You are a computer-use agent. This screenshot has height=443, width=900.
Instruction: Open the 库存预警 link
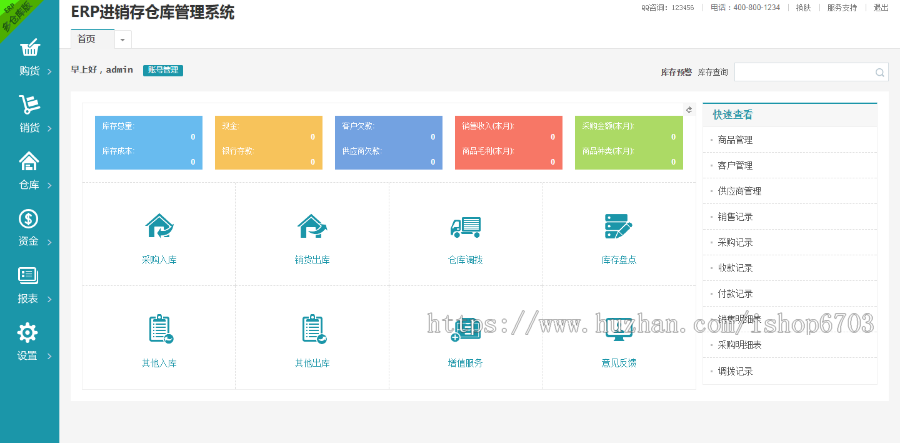pyautogui.click(x=677, y=72)
